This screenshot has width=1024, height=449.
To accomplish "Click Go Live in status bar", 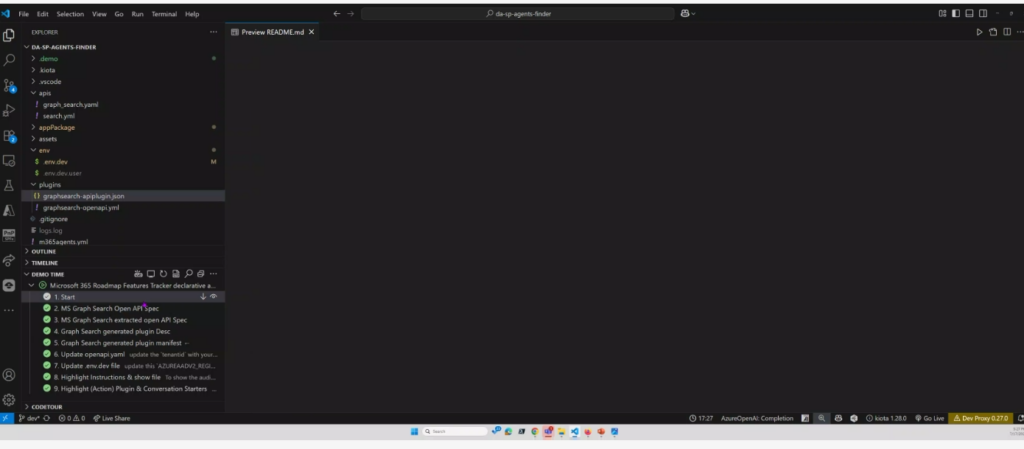I will [929, 418].
